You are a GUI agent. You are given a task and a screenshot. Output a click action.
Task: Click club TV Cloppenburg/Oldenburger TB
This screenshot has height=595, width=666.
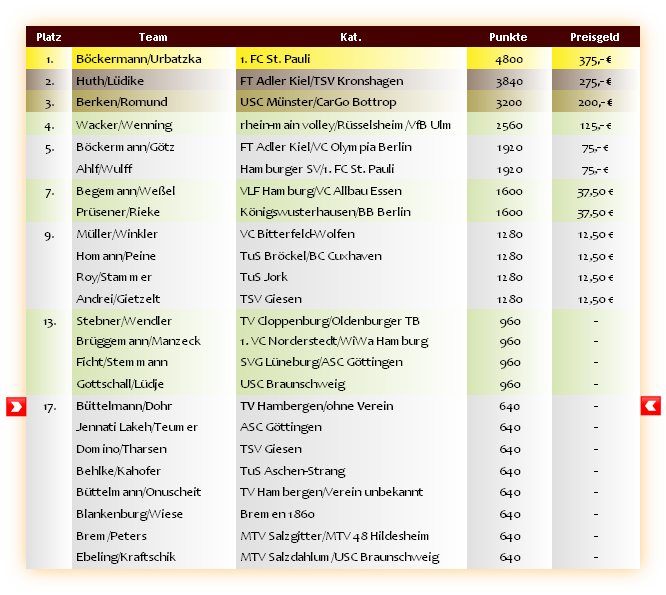click(330, 321)
